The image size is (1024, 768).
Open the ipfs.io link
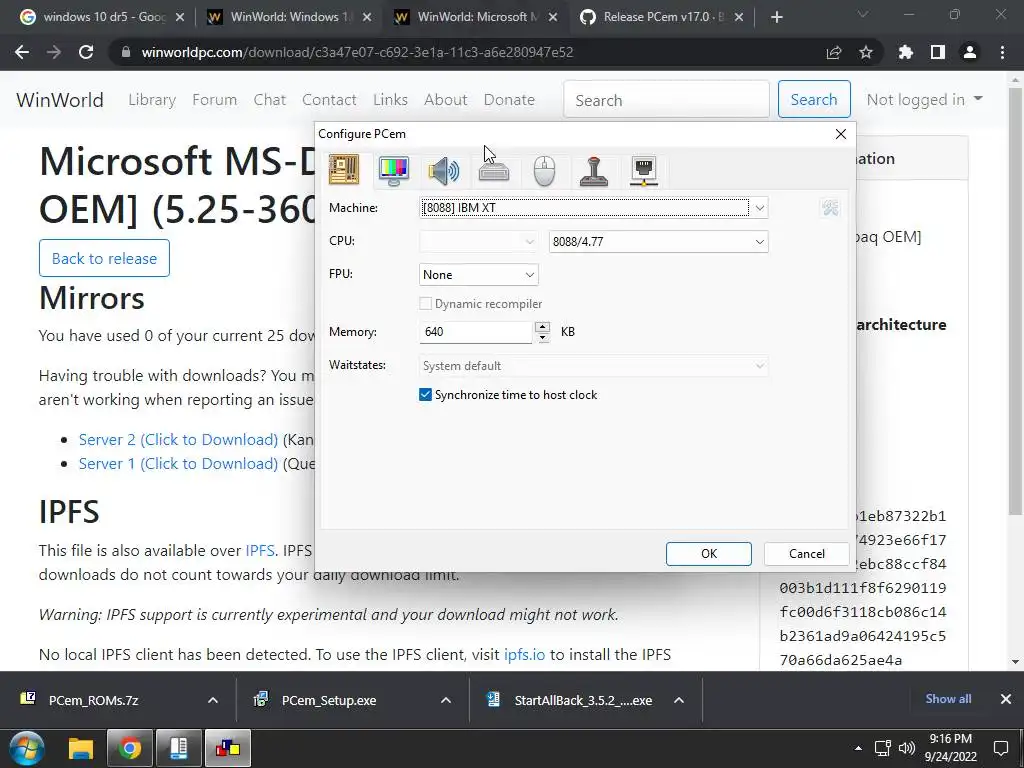click(x=524, y=654)
